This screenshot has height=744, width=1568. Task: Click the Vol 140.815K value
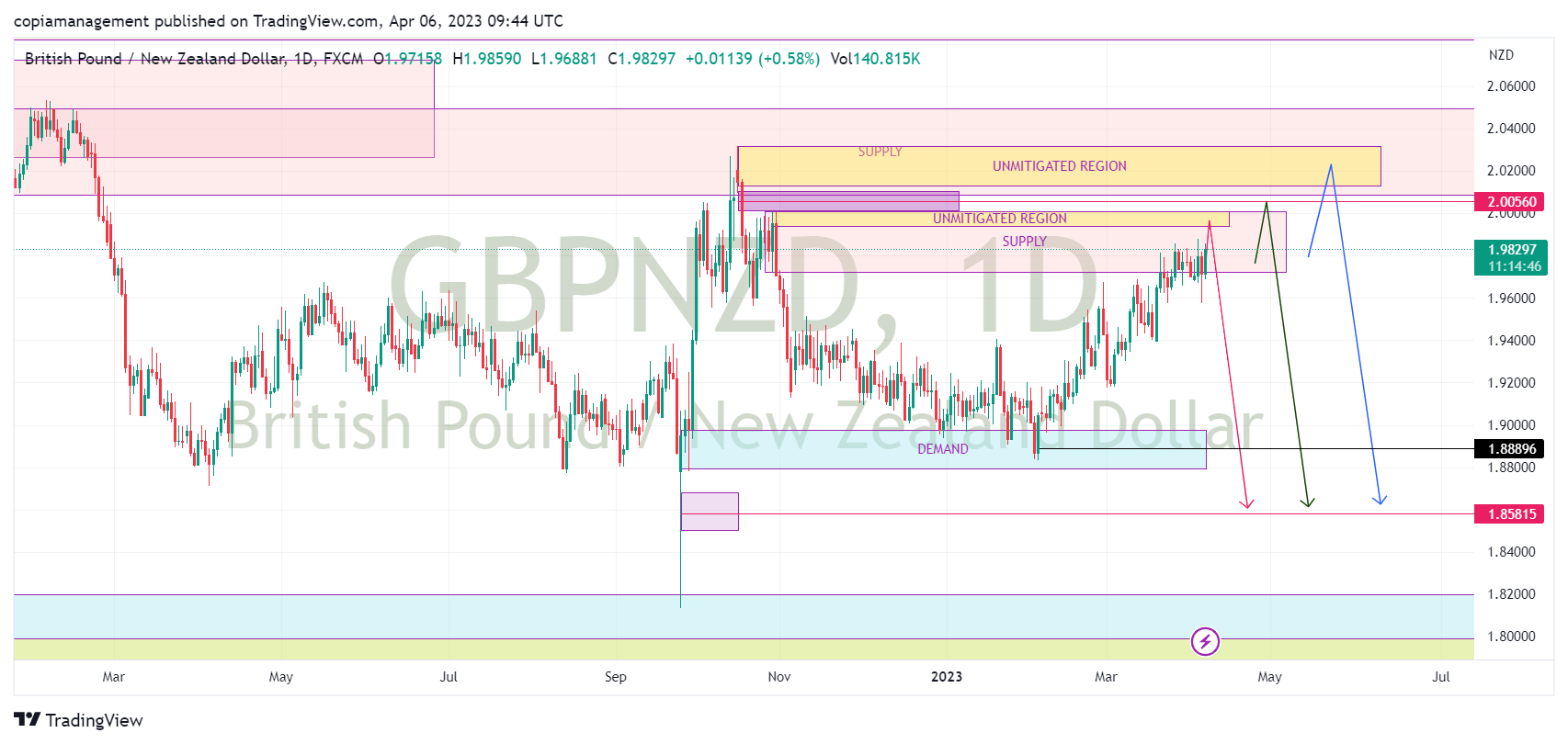[875, 59]
